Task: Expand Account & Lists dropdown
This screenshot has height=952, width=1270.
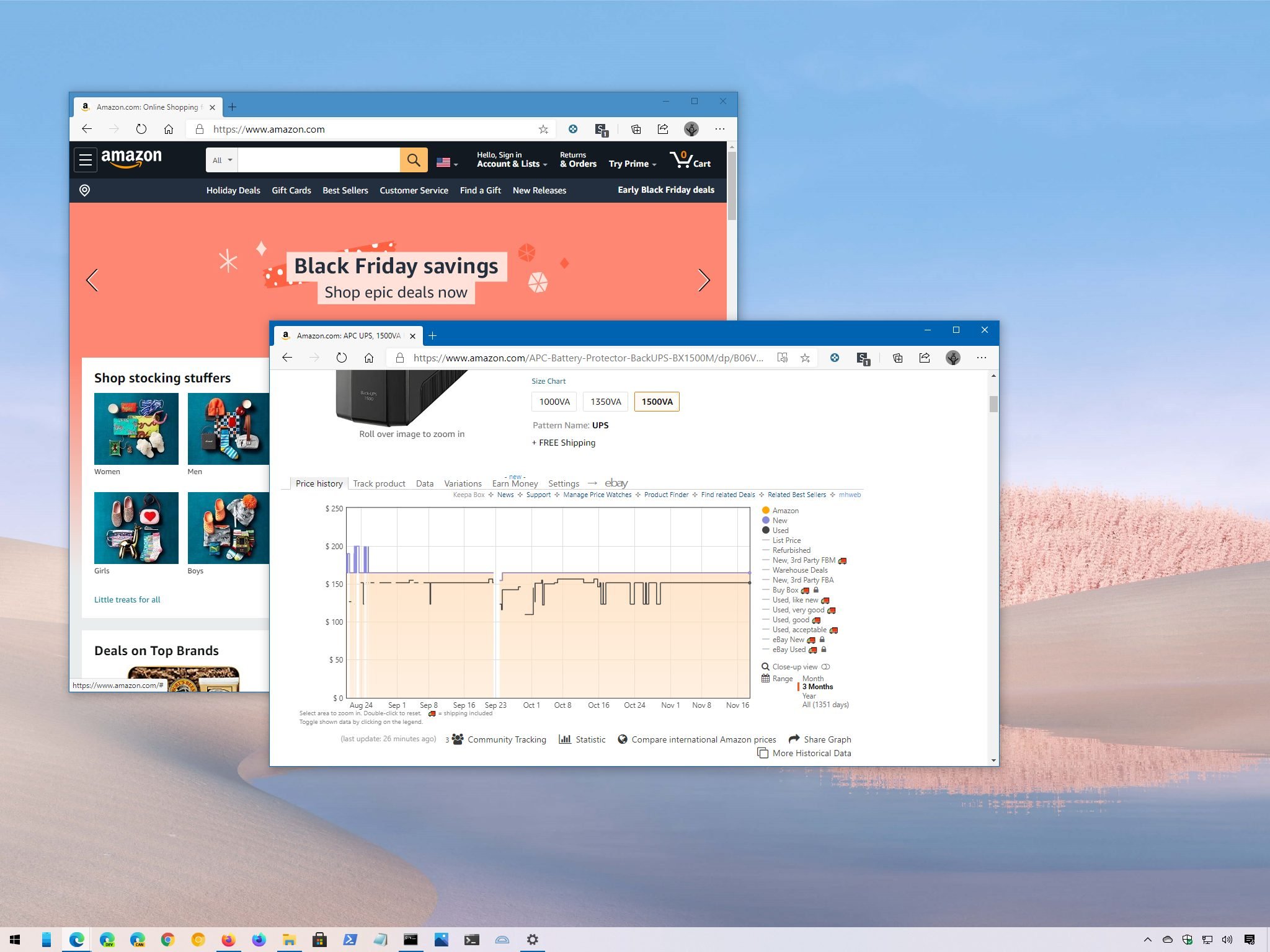Action: (x=512, y=160)
